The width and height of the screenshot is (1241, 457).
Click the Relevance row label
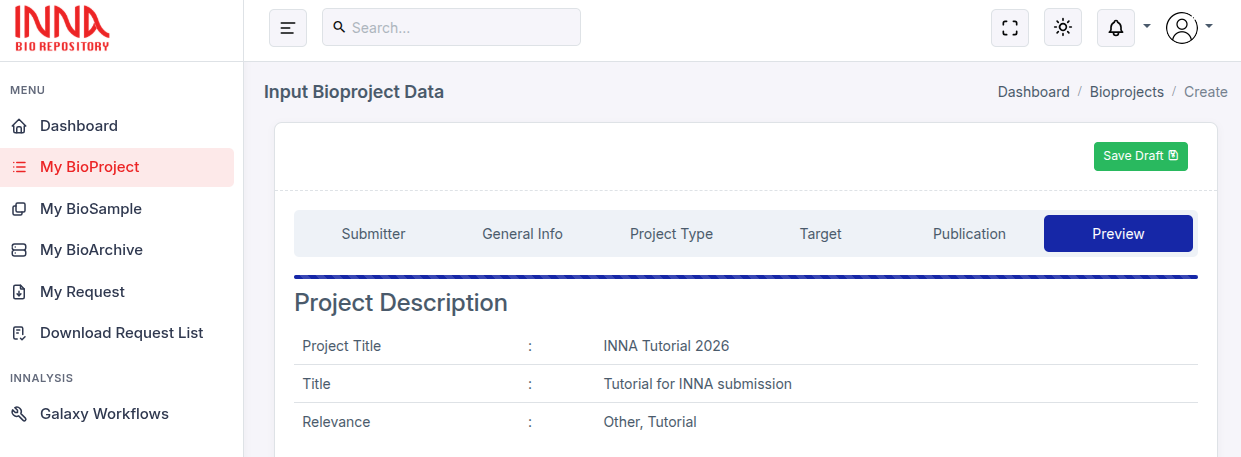pyautogui.click(x=336, y=422)
